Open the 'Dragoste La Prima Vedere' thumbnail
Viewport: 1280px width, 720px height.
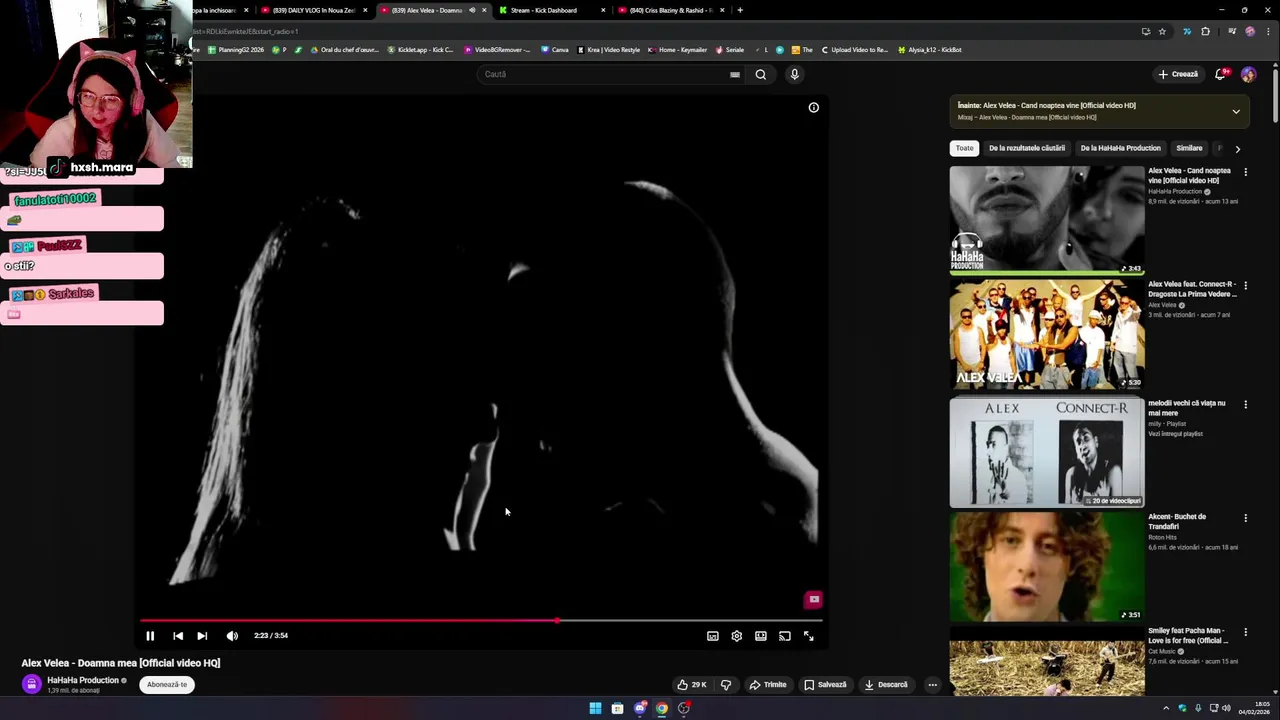[x=1047, y=334]
